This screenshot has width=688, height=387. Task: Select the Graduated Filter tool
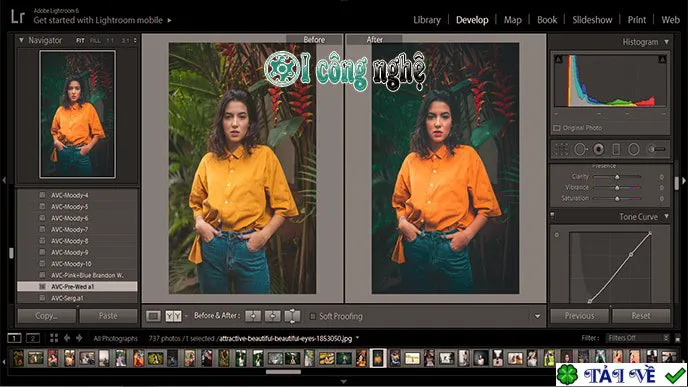[x=616, y=149]
